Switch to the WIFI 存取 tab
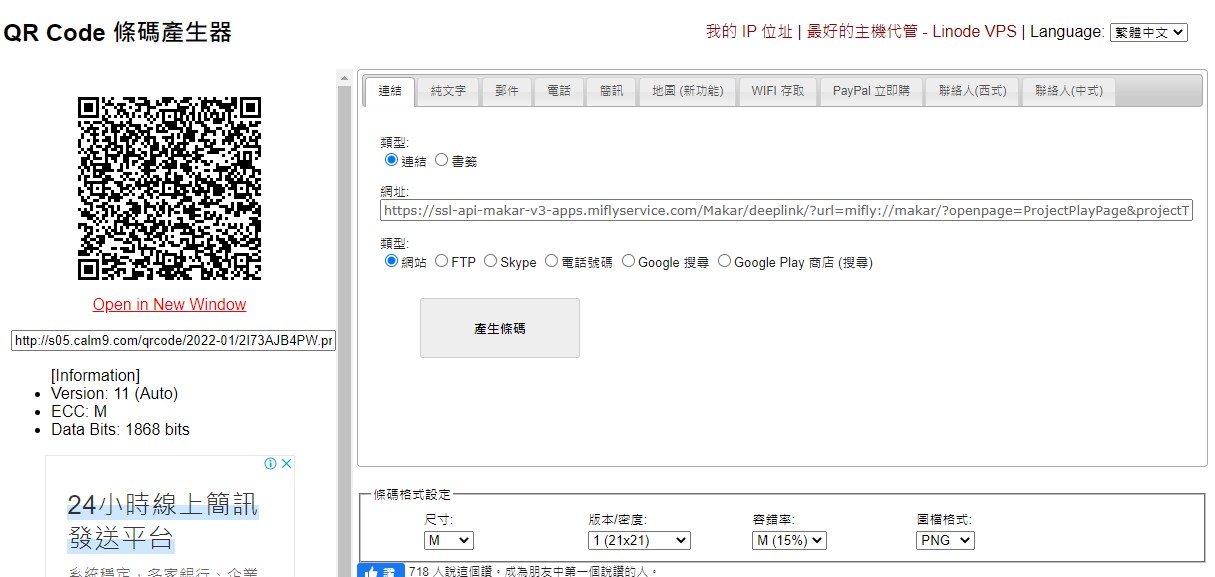The width and height of the screenshot is (1215, 577). click(x=778, y=91)
